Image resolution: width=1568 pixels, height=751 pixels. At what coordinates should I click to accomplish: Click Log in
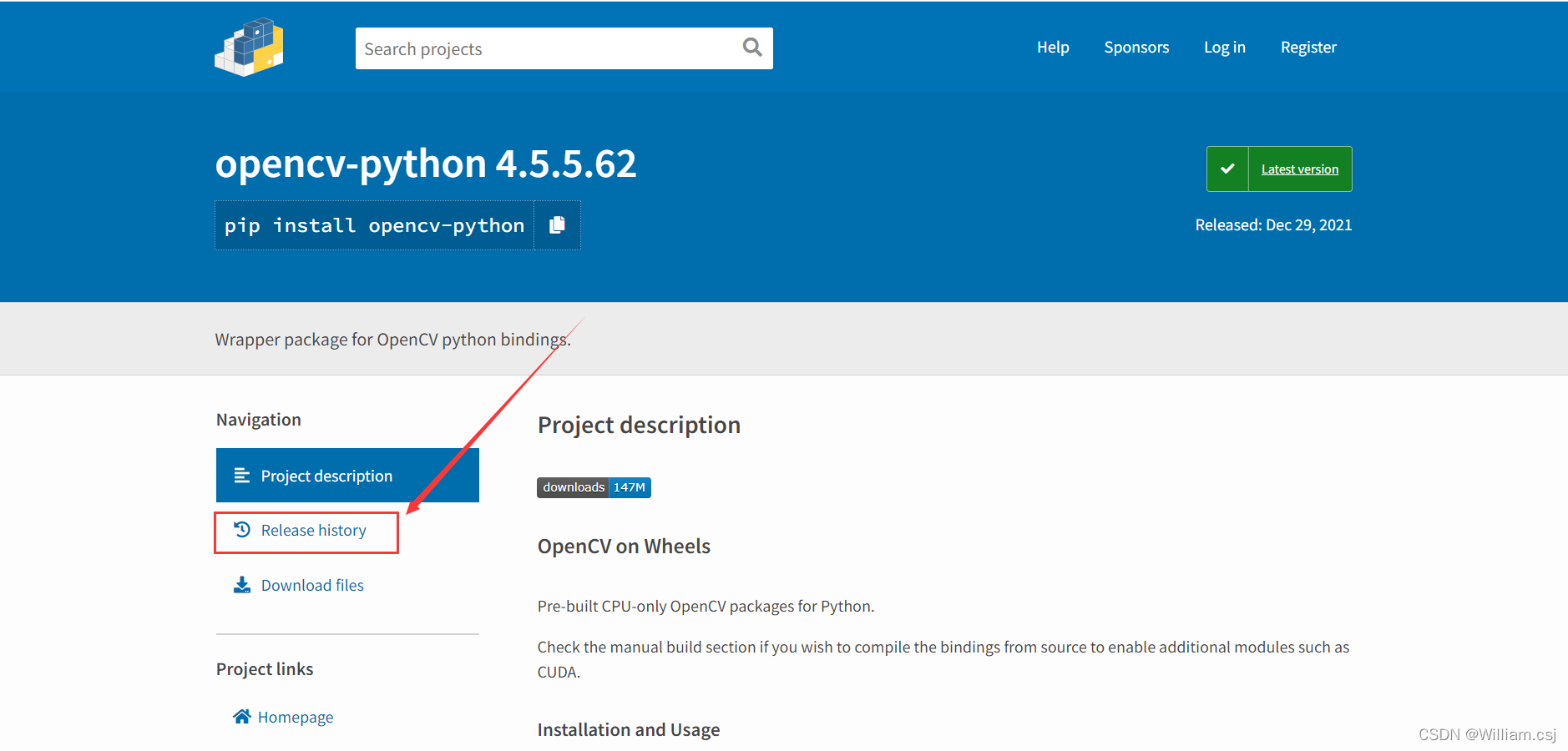click(1224, 47)
